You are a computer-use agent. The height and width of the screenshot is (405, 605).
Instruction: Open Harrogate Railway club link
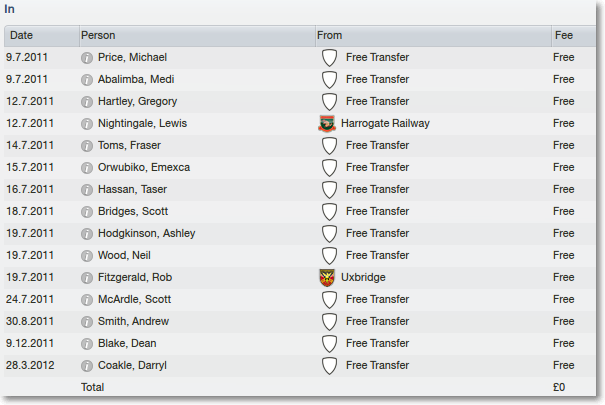click(385, 123)
